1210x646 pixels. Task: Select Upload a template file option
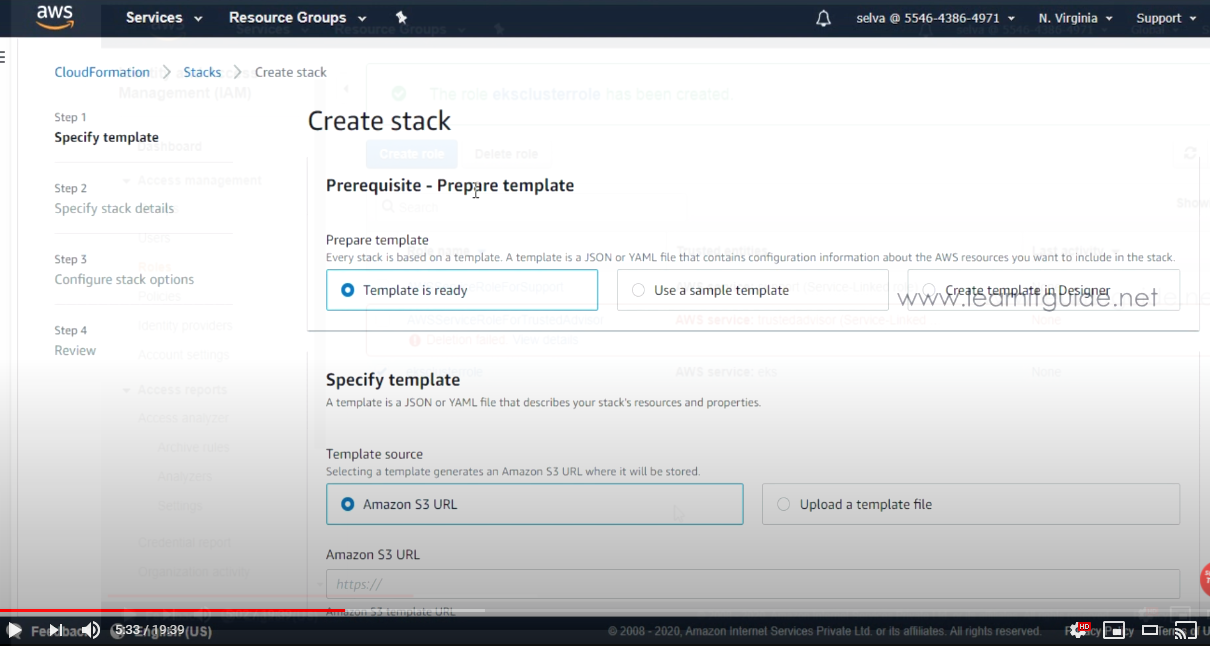tap(971, 504)
